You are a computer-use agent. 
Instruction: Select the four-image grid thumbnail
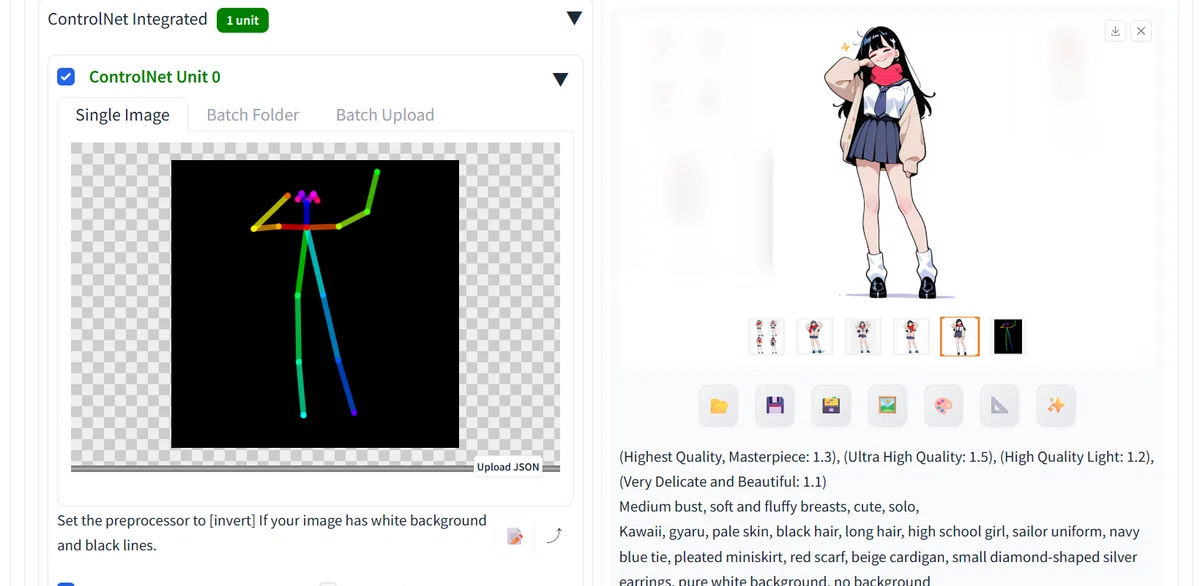(x=766, y=337)
